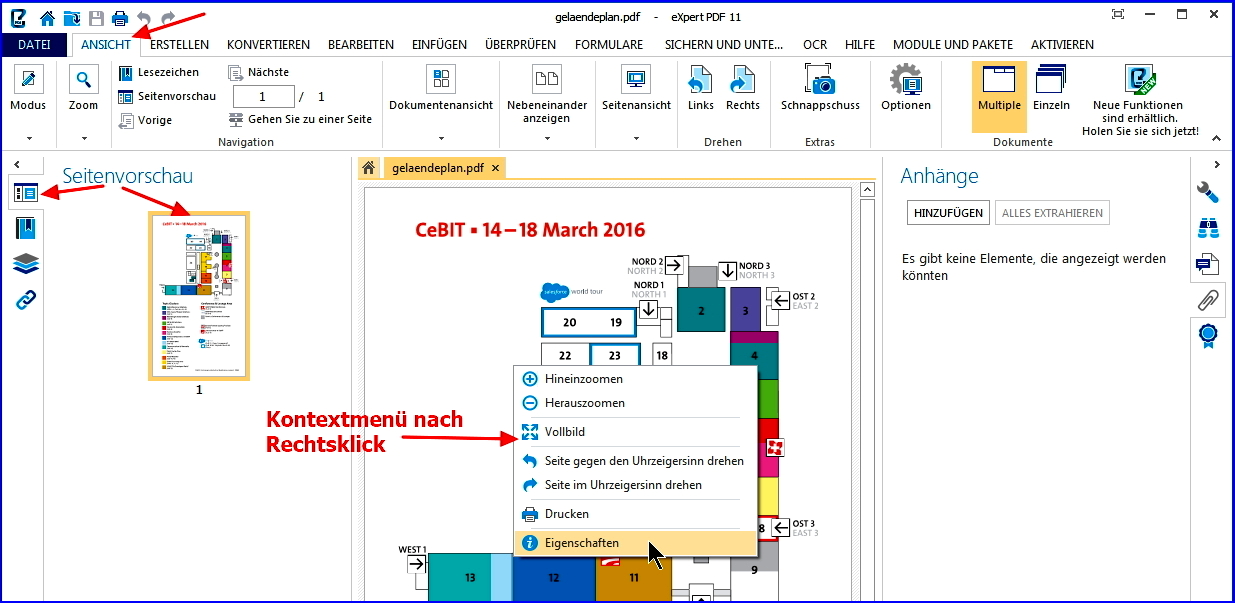The width and height of the screenshot is (1235, 603).
Task: Switch to the FORMULARE tab
Action: [609, 45]
